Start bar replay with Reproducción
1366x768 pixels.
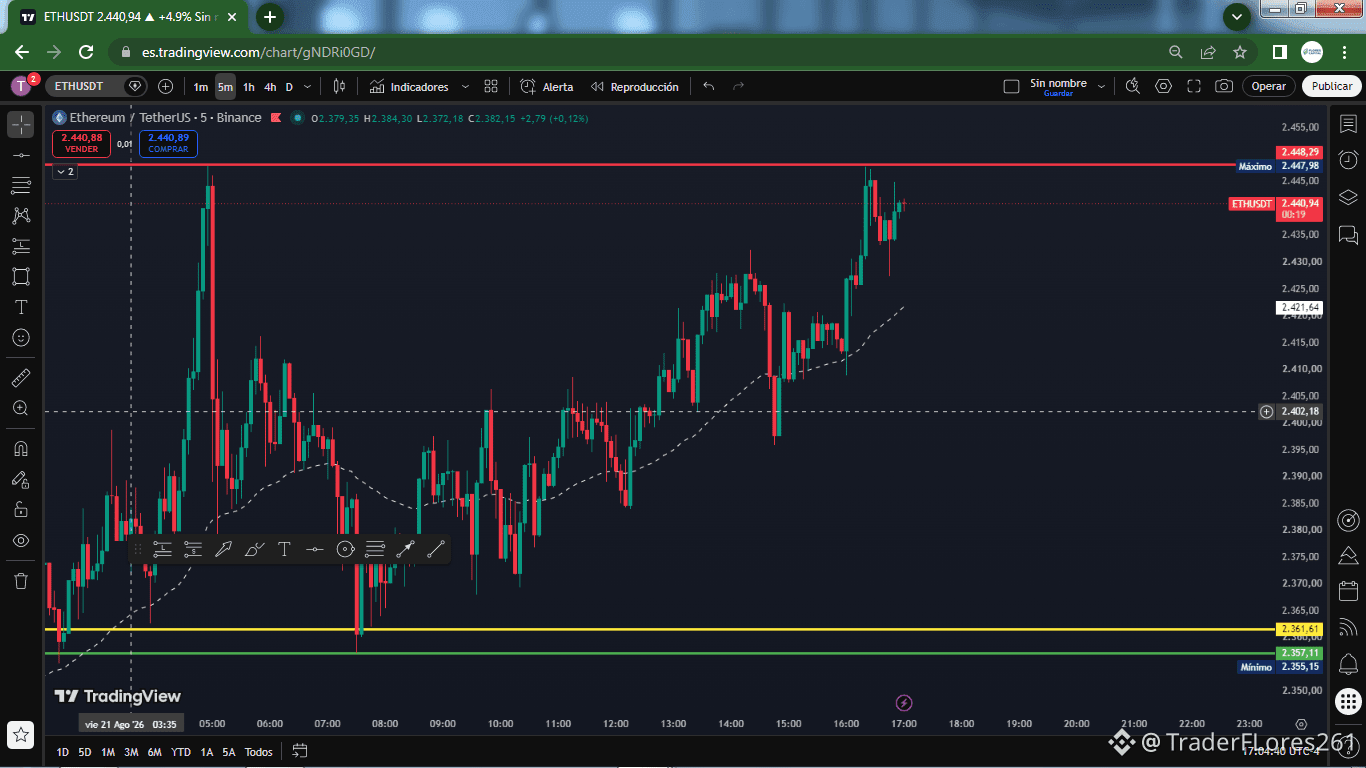tap(635, 87)
